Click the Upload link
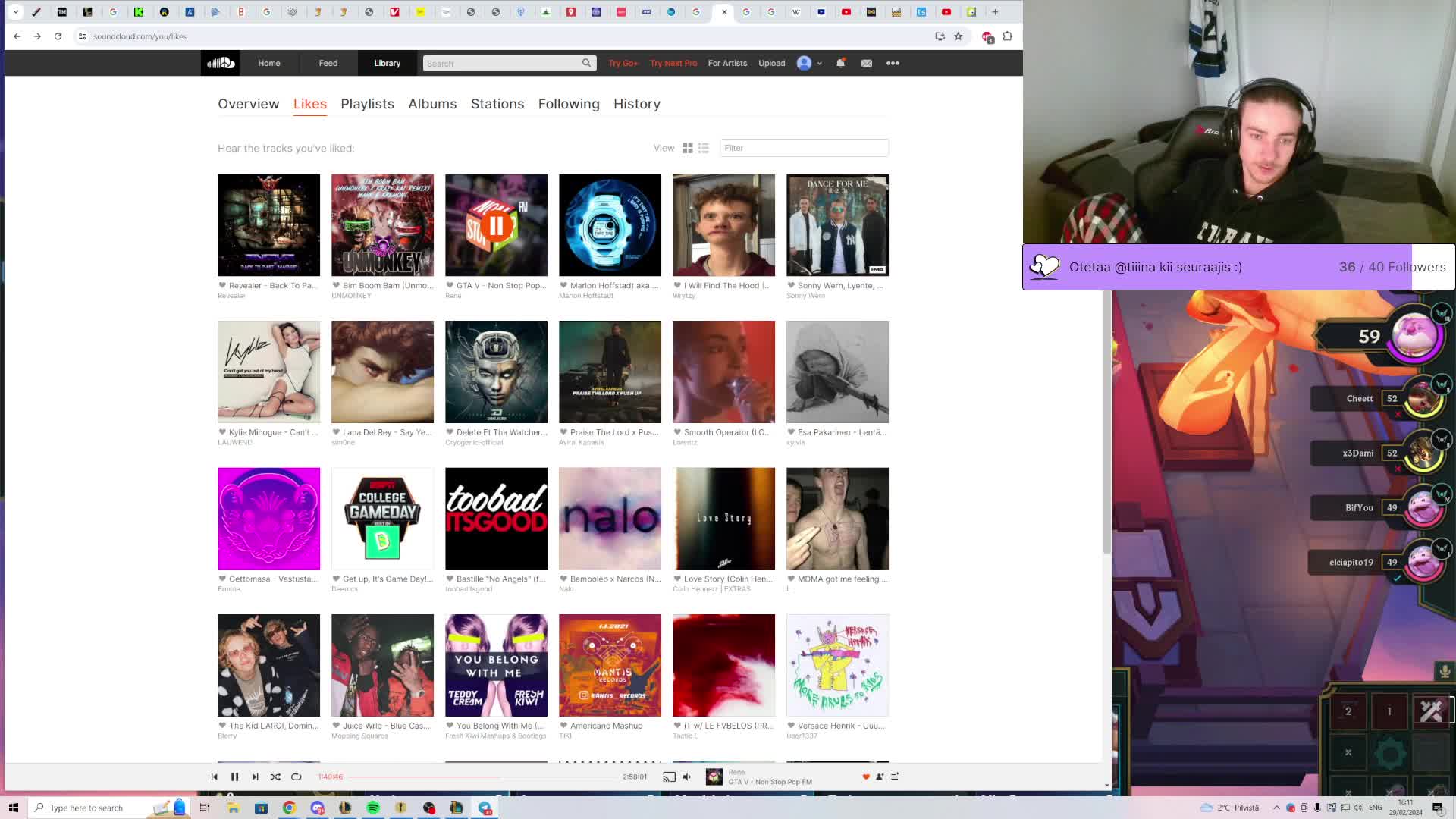Image resolution: width=1456 pixels, height=819 pixels. pyautogui.click(x=772, y=63)
